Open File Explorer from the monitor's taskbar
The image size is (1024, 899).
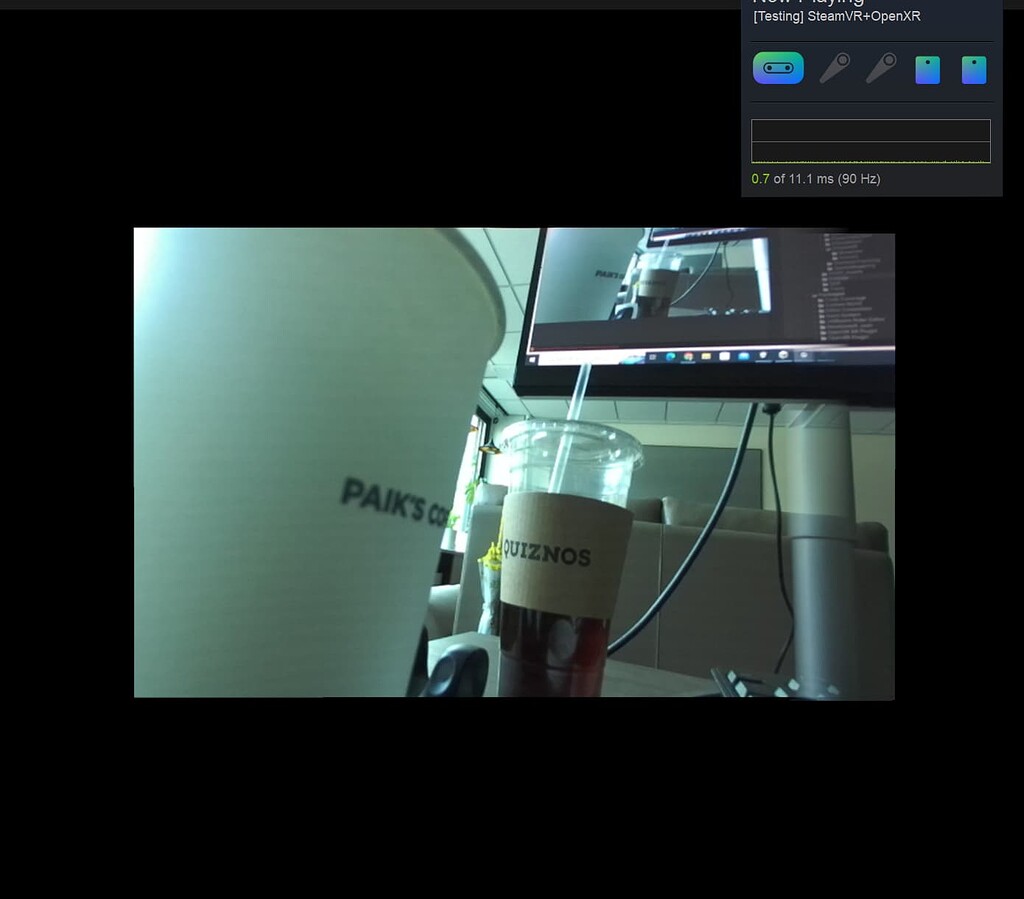pyautogui.click(x=706, y=356)
